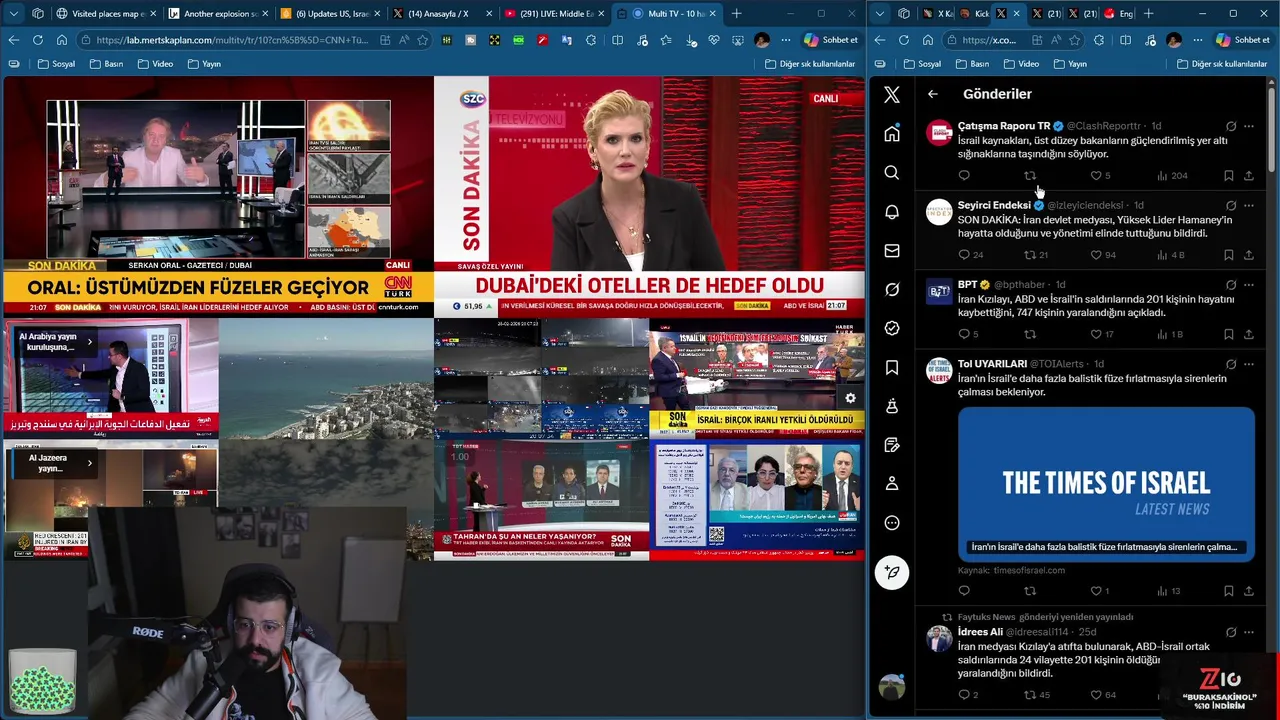Image resolution: width=1280 pixels, height=720 pixels.
Task: Open the Yayın bookmark folder in right window
Action: click(1070, 63)
